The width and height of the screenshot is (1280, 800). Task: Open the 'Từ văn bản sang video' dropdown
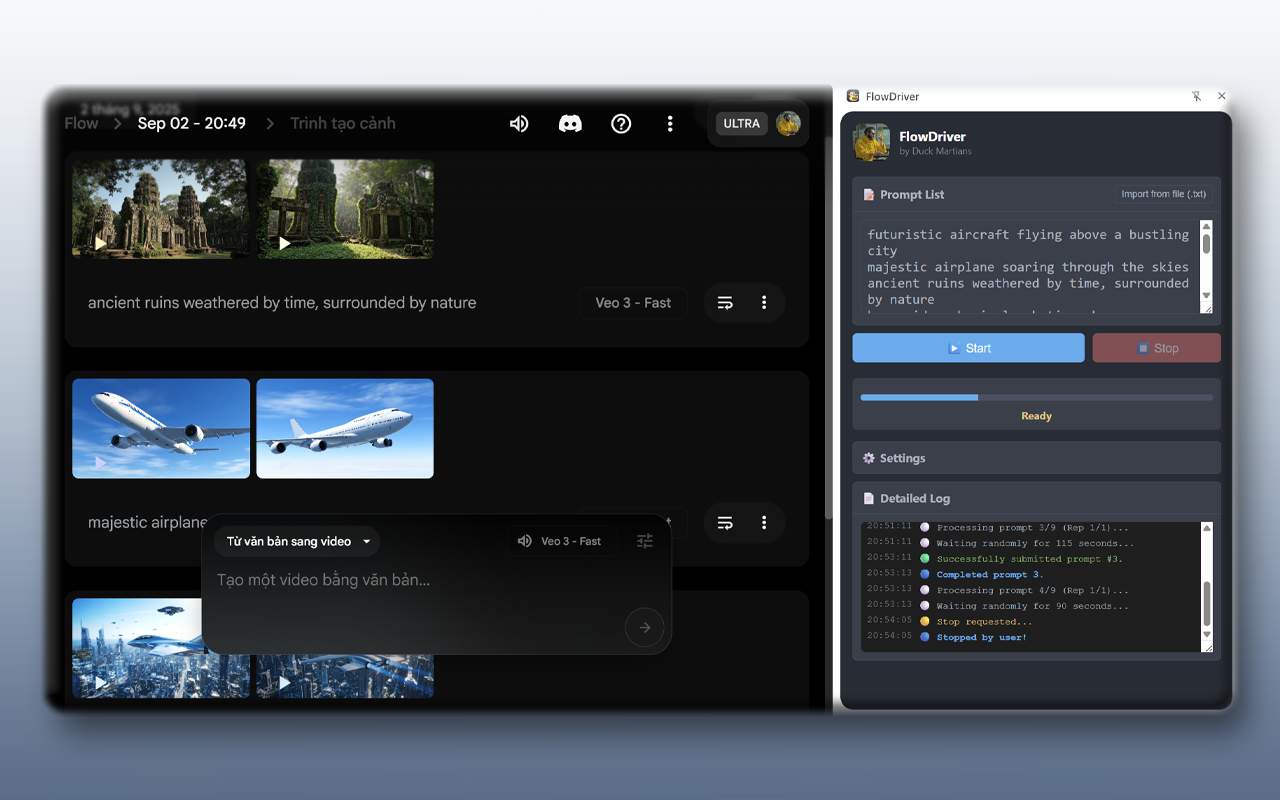(x=296, y=541)
